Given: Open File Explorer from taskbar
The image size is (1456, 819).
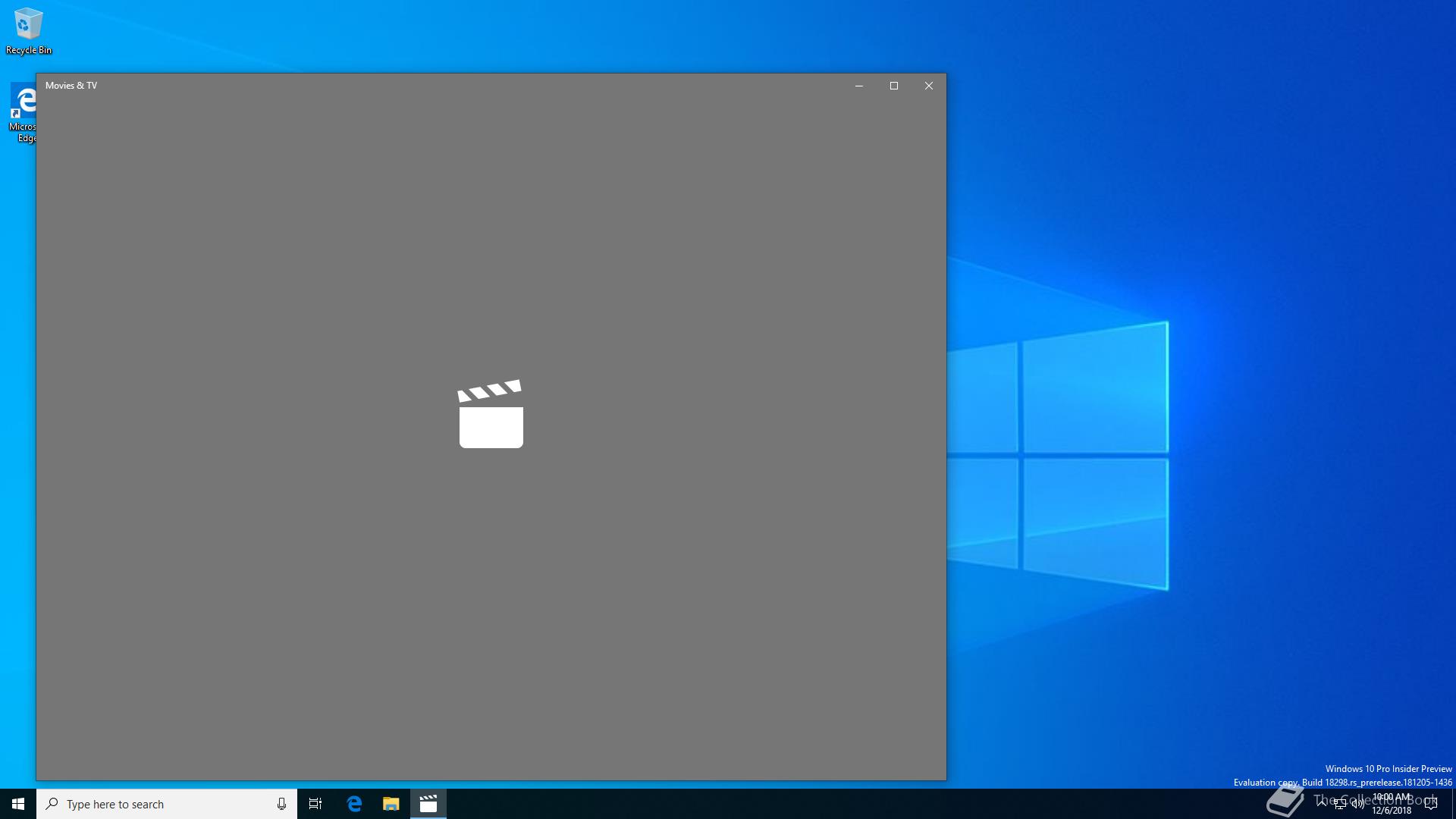Looking at the screenshot, I should click(x=391, y=804).
